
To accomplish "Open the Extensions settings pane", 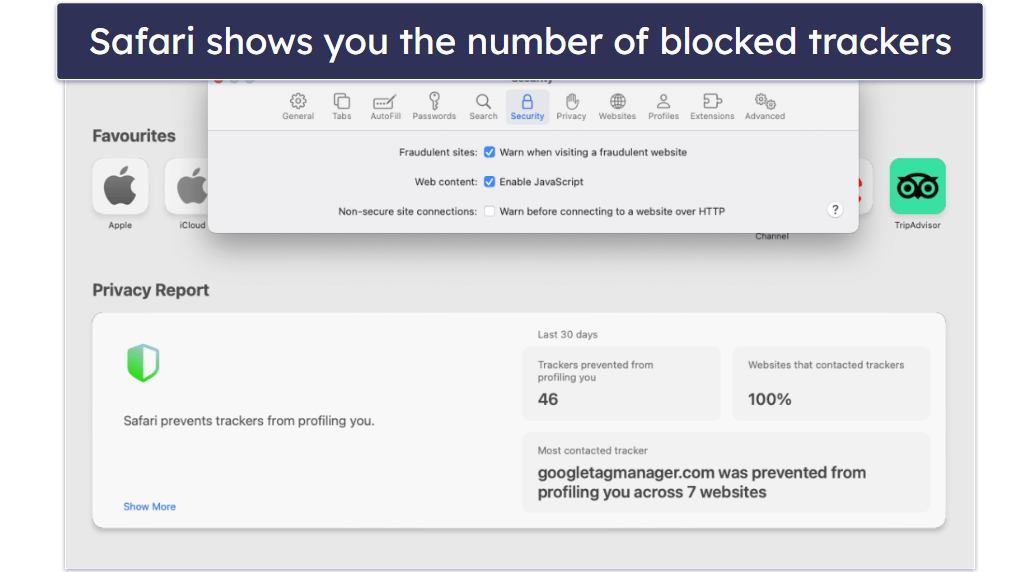I will [712, 106].
